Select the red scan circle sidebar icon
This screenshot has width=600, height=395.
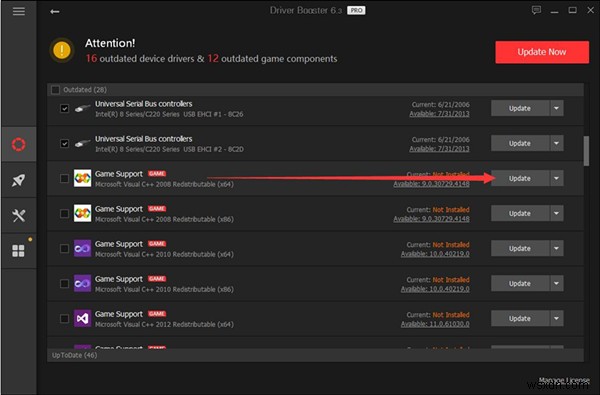[18, 144]
